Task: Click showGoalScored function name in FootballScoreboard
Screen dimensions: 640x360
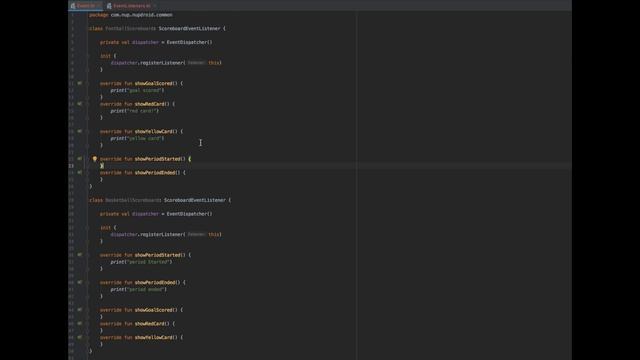Action: (153, 83)
